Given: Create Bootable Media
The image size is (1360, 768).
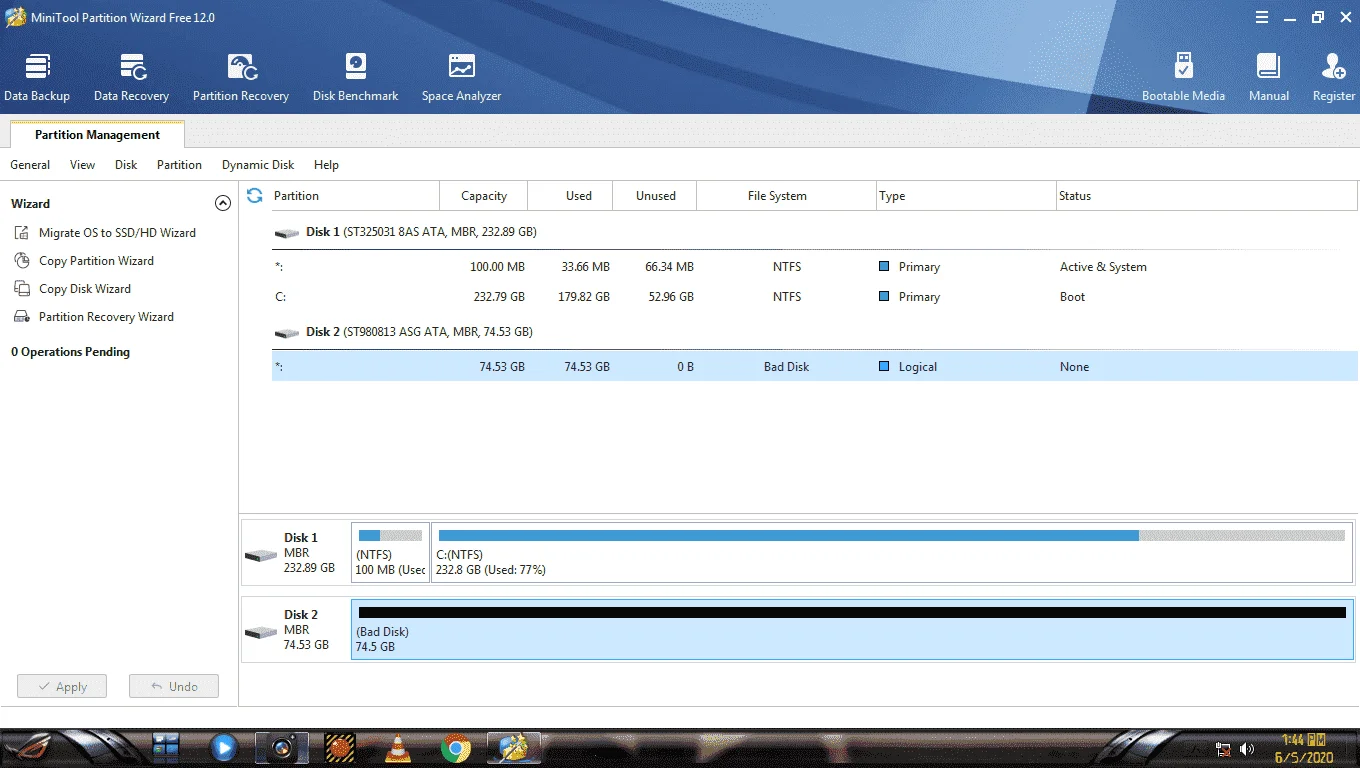Looking at the screenshot, I should pos(1183,78).
